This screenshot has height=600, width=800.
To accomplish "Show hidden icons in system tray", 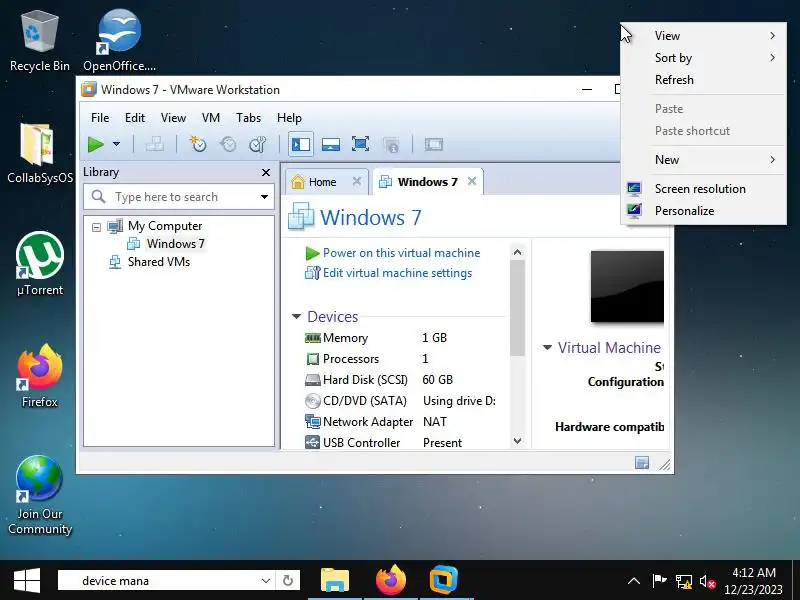I will coord(634,581).
